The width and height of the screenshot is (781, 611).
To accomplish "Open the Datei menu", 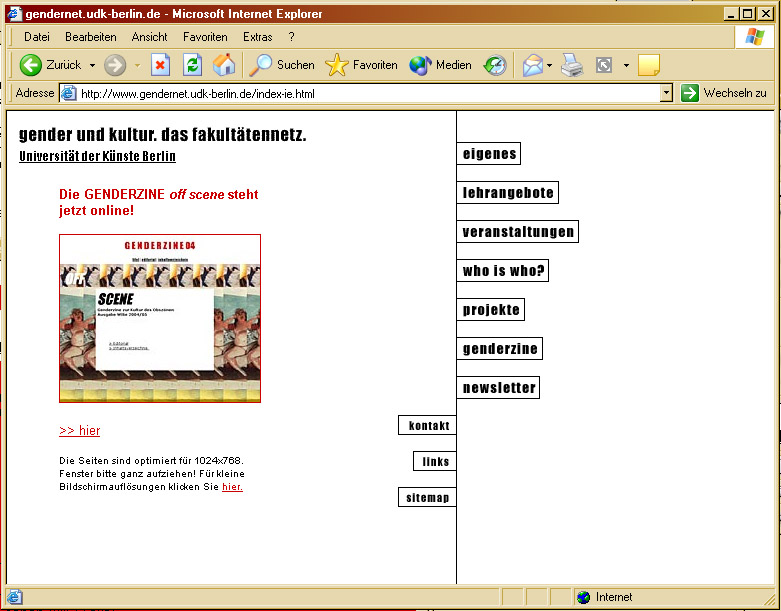I will pyautogui.click(x=37, y=37).
